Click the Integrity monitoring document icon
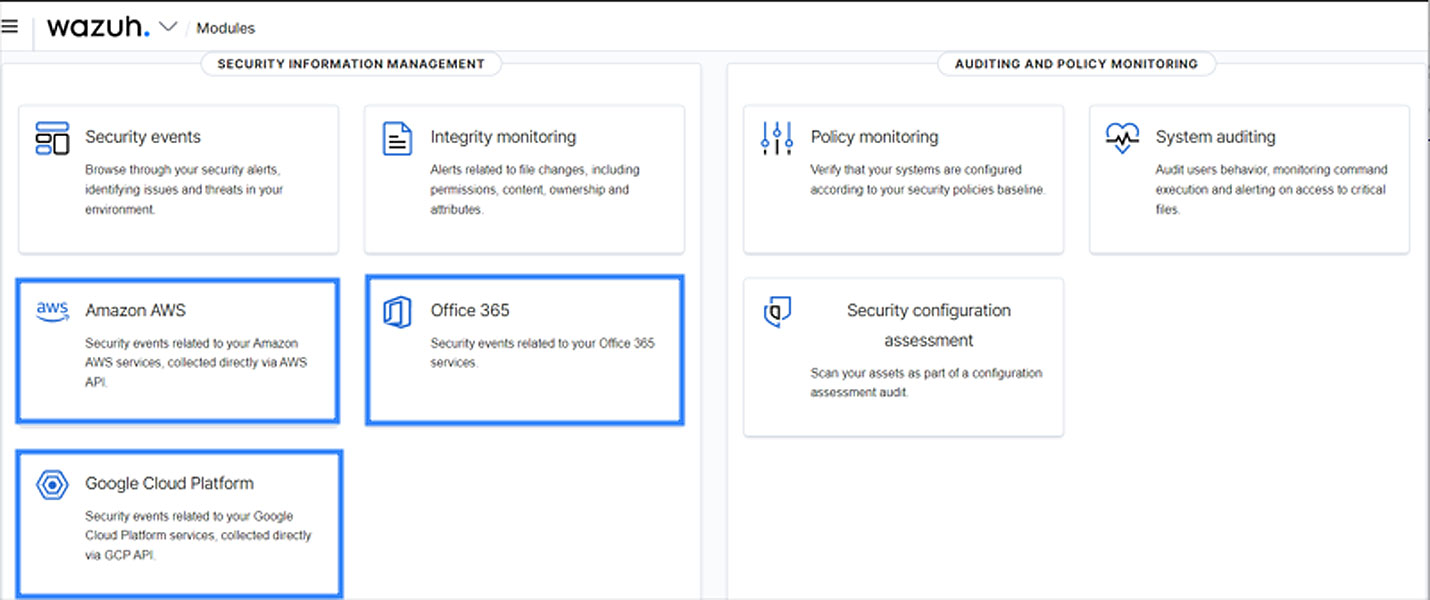1430x600 pixels. pos(398,138)
